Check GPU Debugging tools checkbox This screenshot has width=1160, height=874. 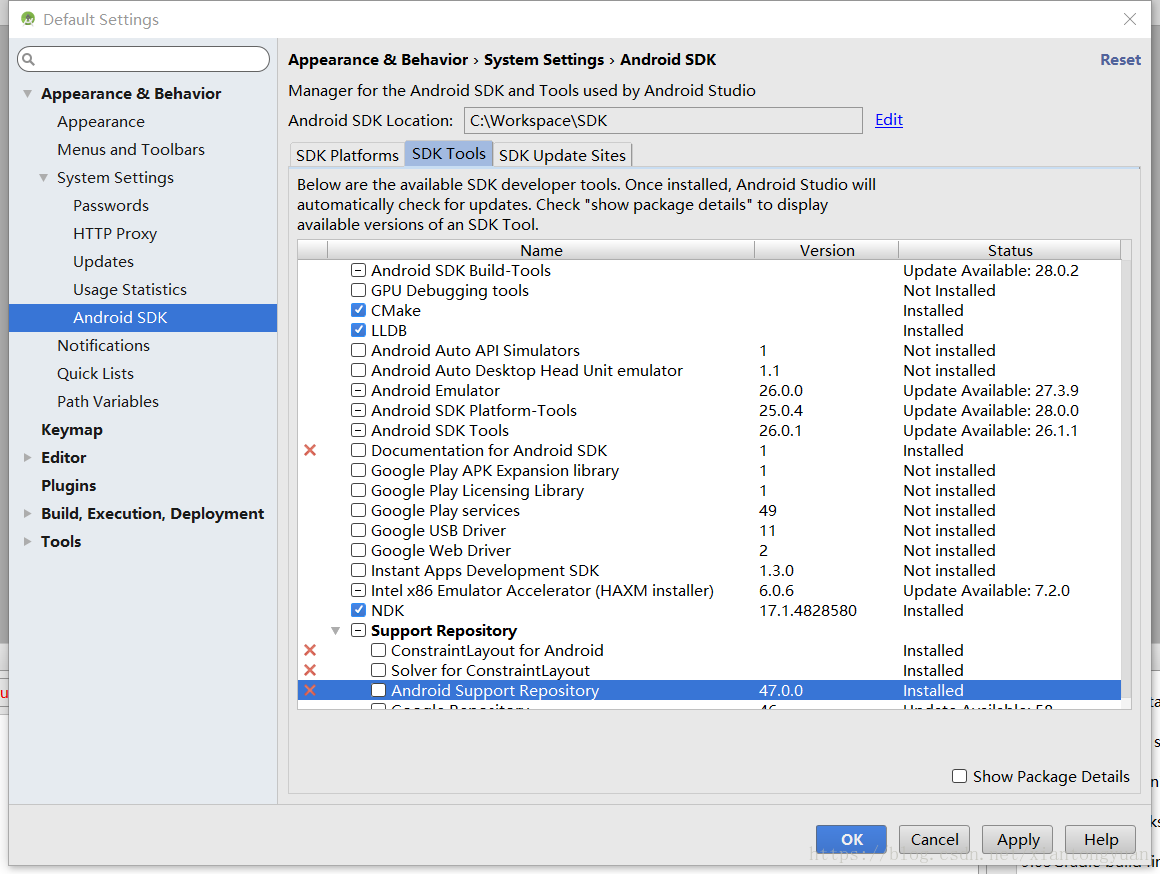tap(358, 290)
